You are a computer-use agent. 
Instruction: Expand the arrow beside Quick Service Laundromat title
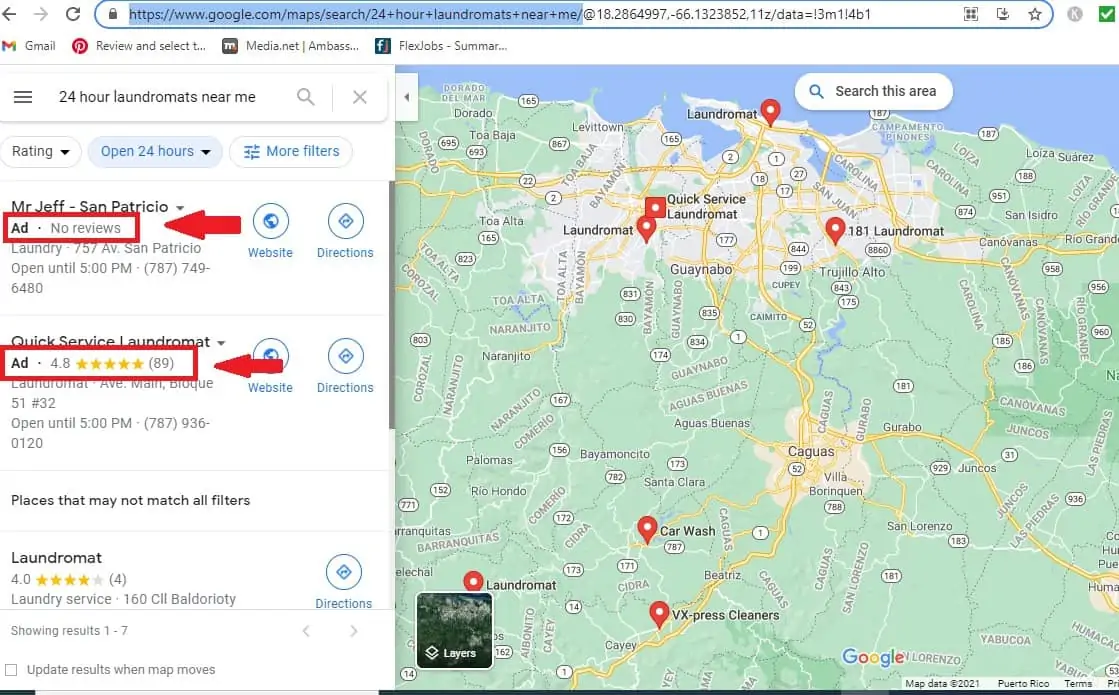pyautogui.click(x=221, y=343)
